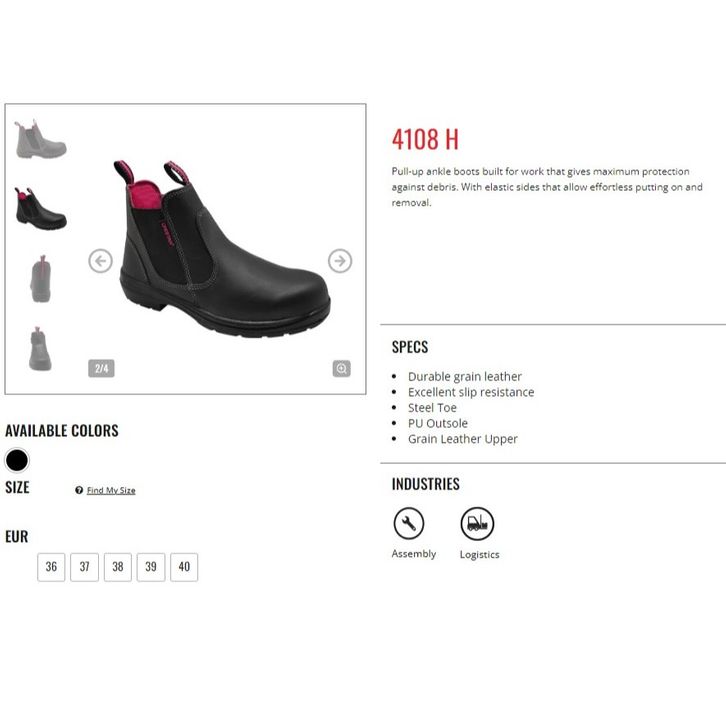Choose EUR size 39
This screenshot has width=726, height=726.
coord(151,567)
